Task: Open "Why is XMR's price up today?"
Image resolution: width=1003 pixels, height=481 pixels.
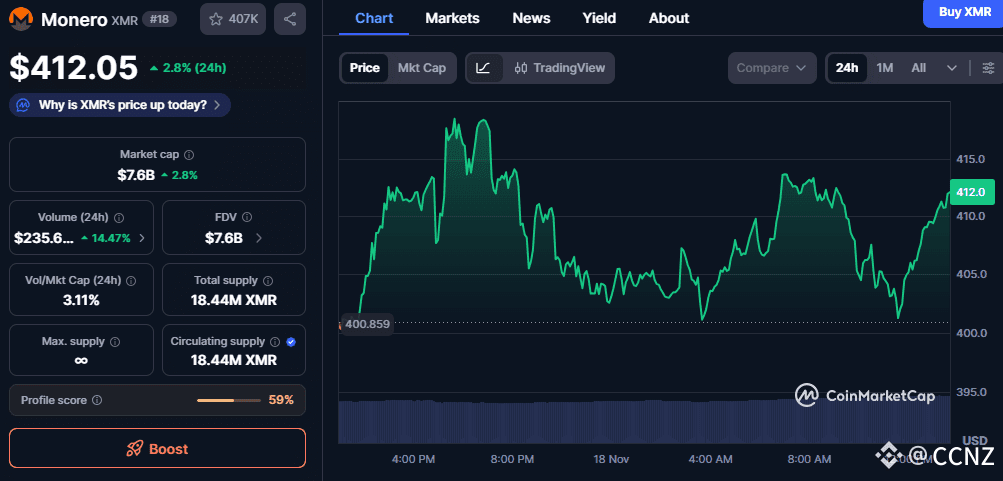Action: (120, 105)
